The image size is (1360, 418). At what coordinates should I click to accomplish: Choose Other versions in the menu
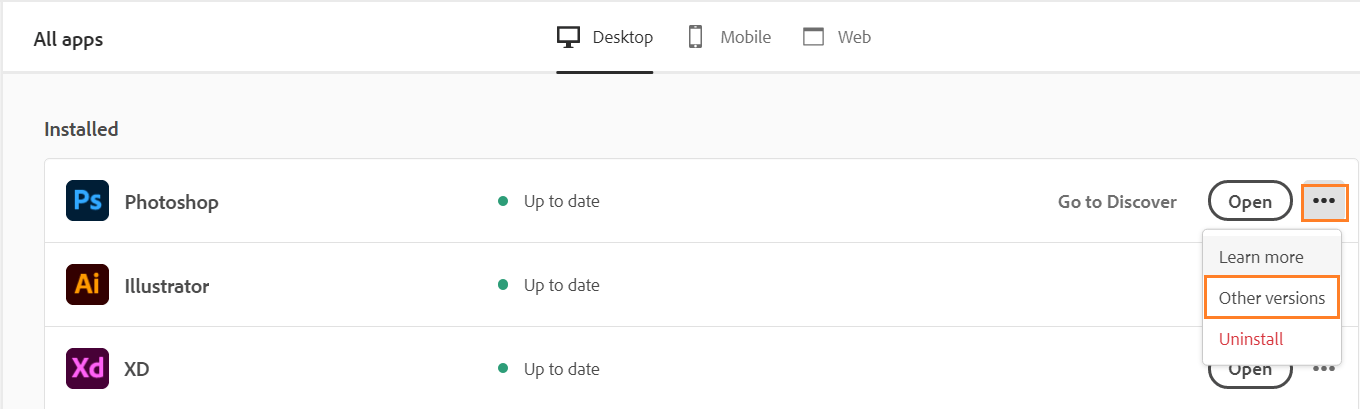[x=1271, y=298]
